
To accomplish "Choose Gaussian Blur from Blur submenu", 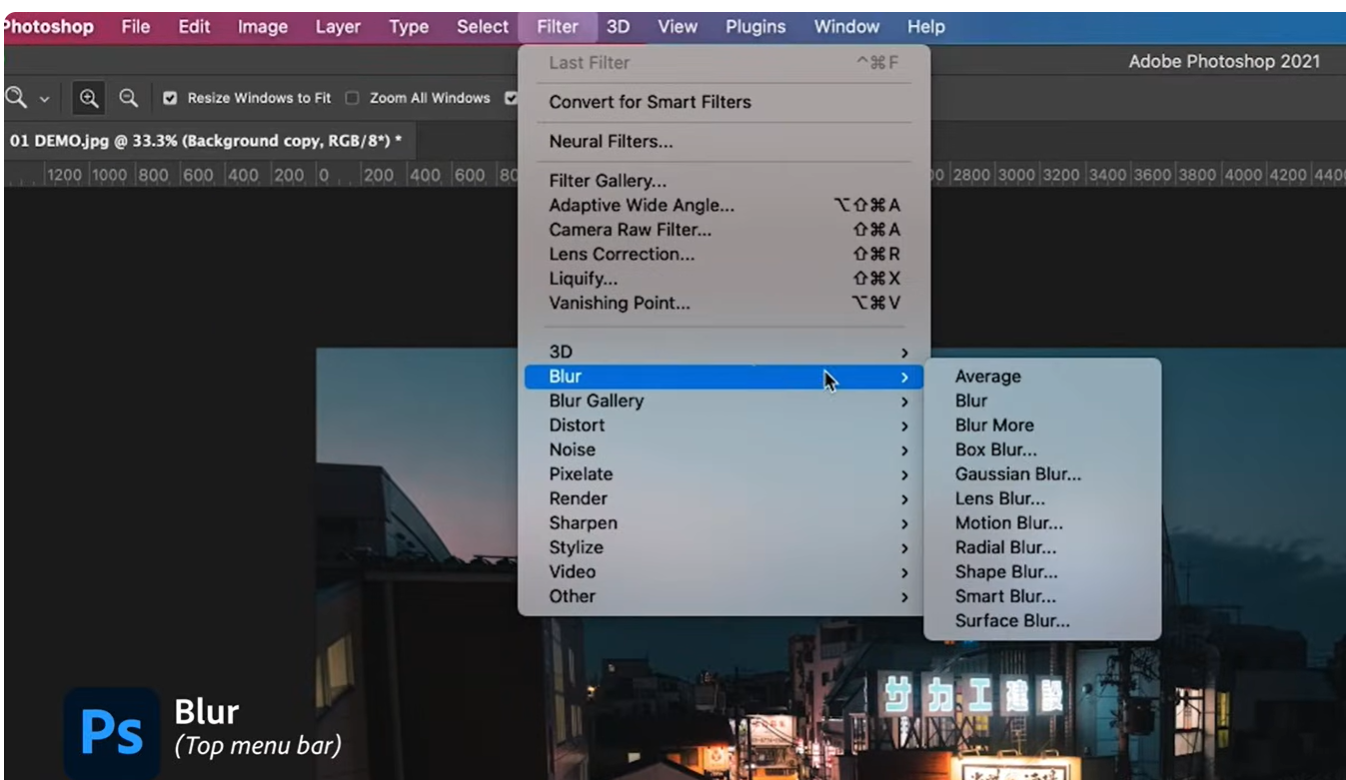I will (x=1017, y=474).
